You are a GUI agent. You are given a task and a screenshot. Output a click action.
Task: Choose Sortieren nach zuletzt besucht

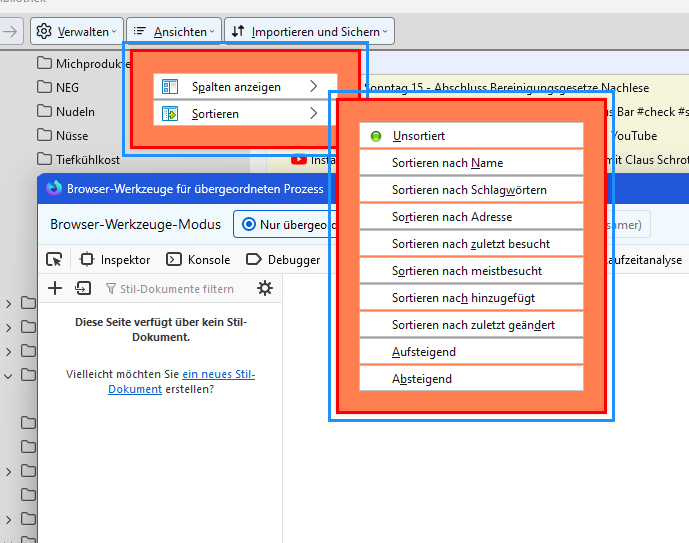point(471,244)
